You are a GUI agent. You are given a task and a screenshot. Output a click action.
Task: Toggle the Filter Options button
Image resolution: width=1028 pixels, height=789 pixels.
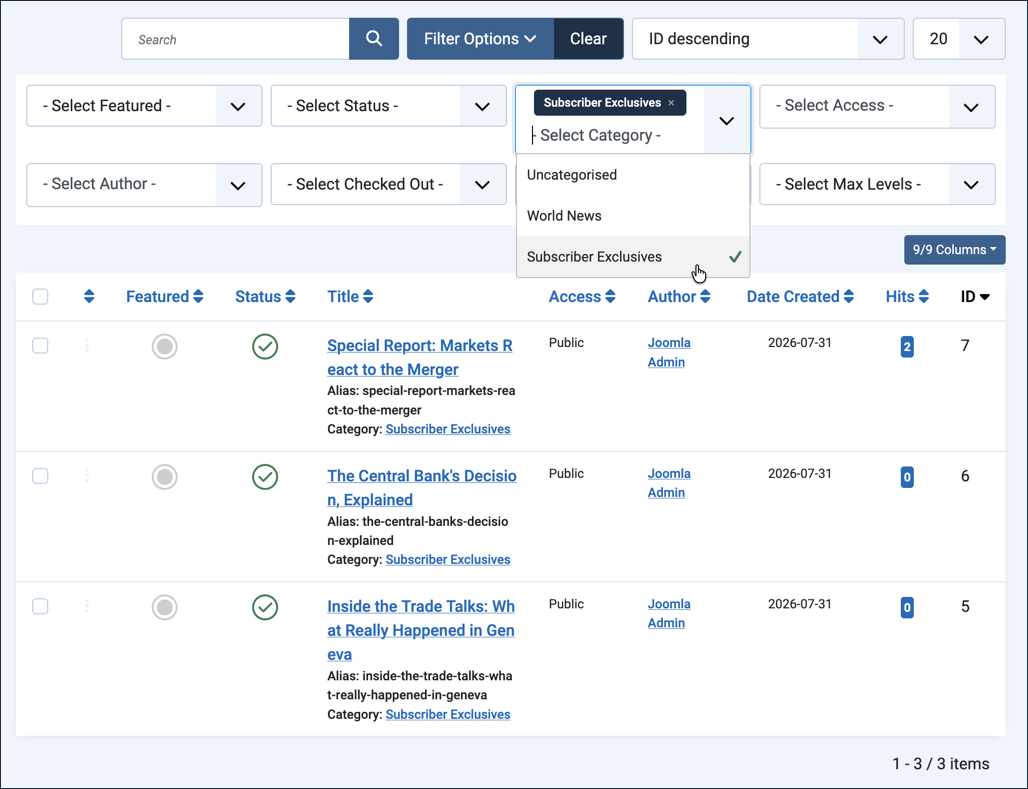click(480, 39)
